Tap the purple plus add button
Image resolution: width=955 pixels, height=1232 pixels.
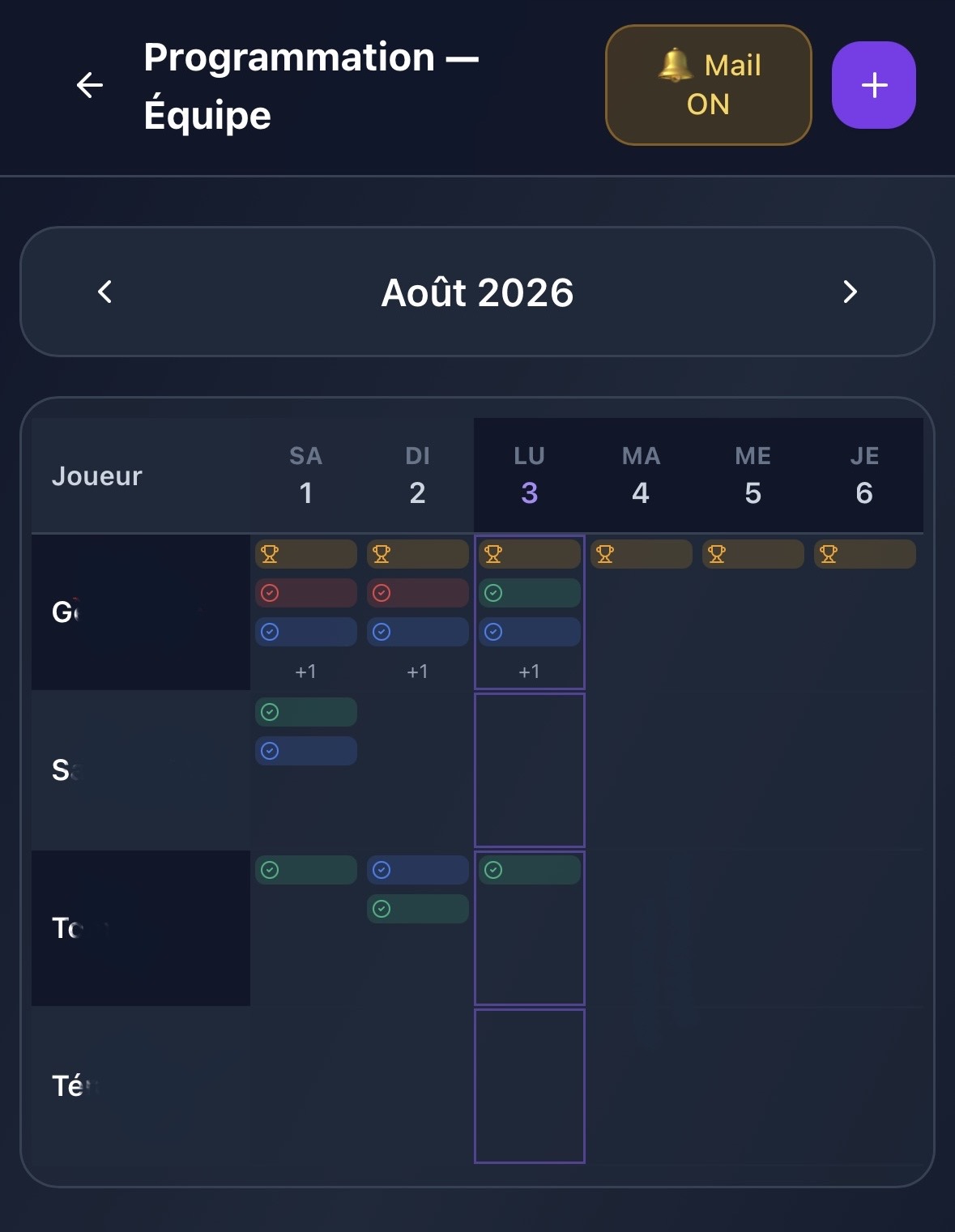(874, 85)
